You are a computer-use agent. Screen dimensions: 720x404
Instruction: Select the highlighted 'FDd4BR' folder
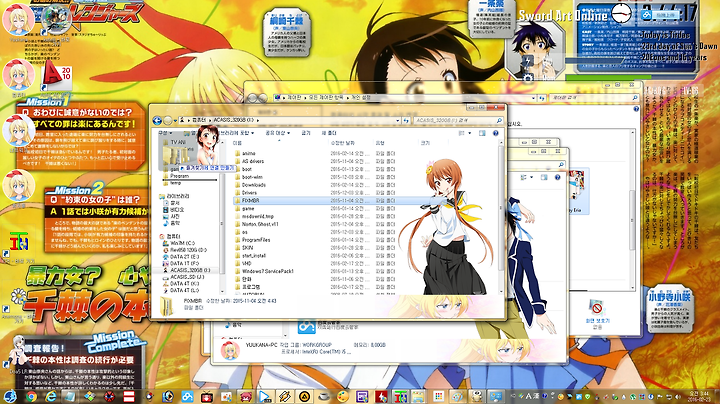(x=251, y=201)
